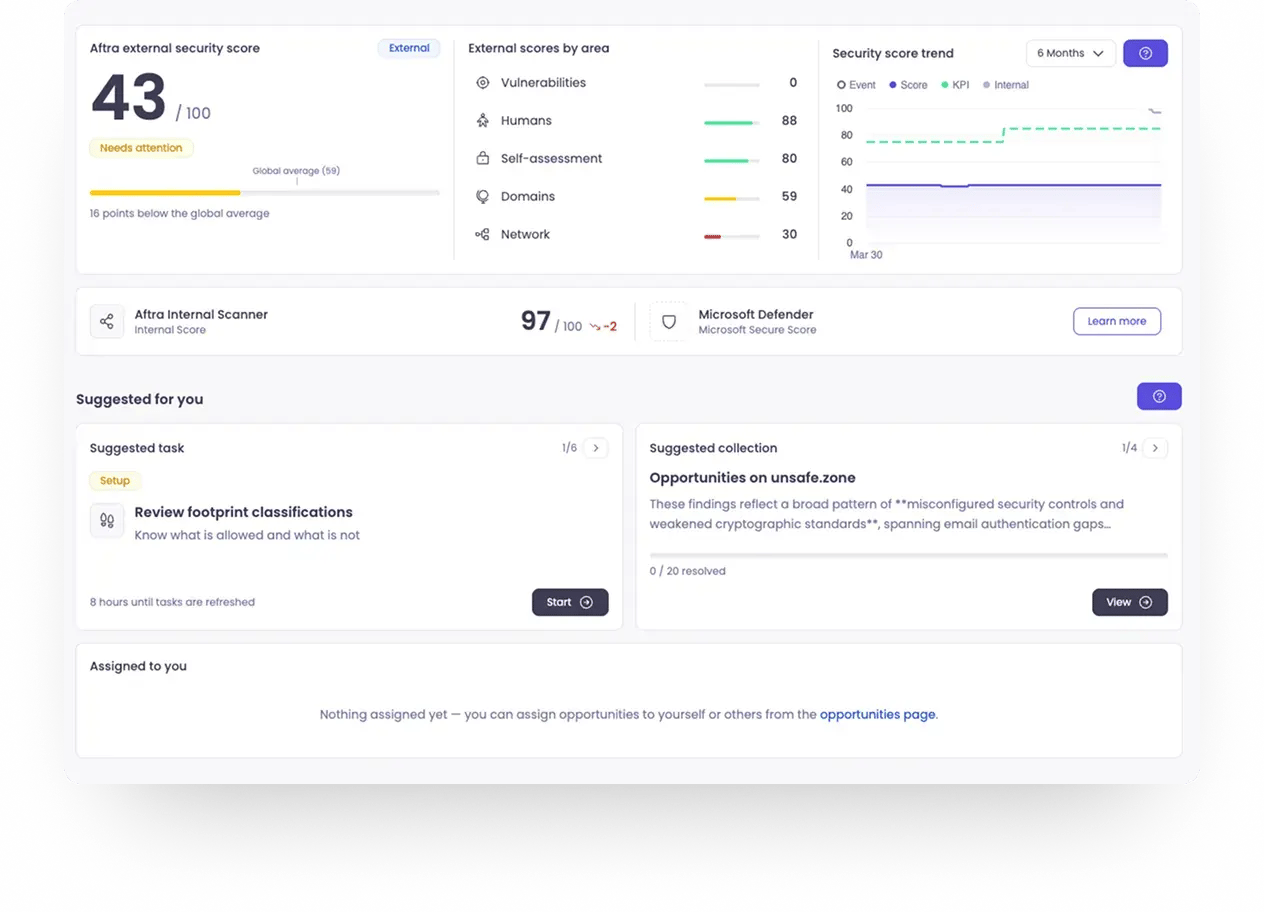
Task: Click the 97 internal score value
Action: coord(536,321)
